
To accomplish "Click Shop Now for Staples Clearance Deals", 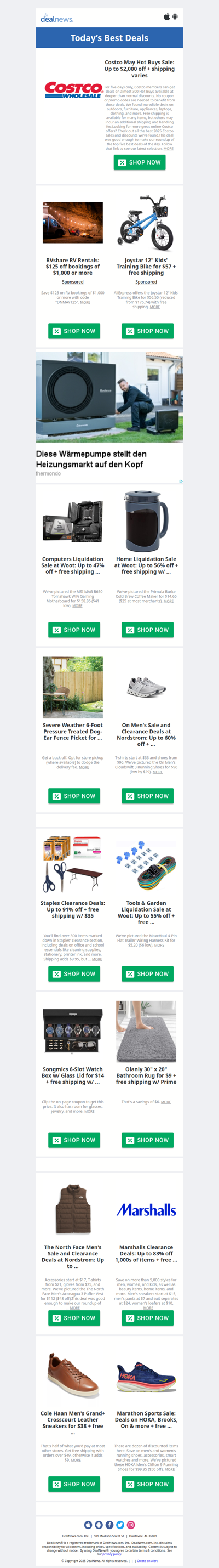I will point(74,974).
